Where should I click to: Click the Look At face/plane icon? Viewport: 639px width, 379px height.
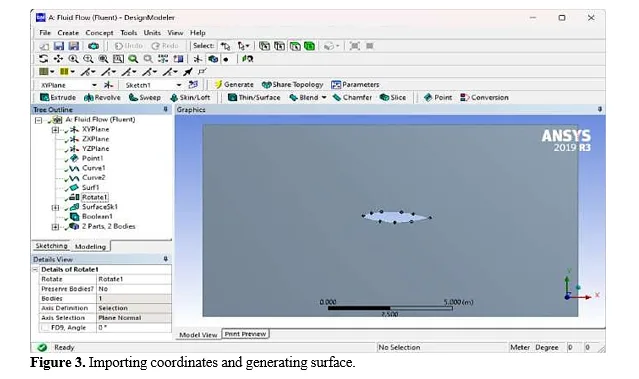click(x=247, y=59)
